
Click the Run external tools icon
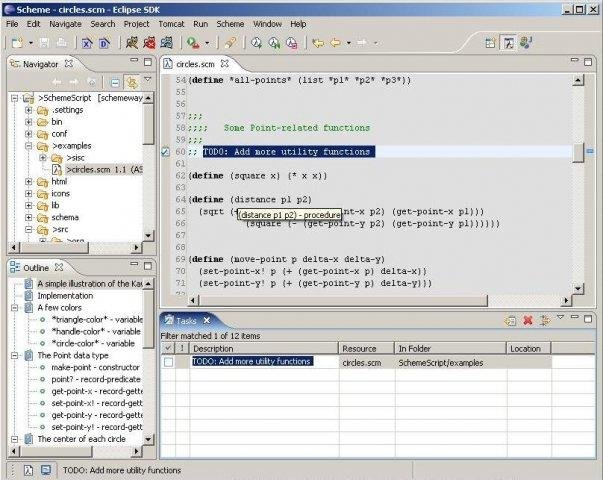pos(193,43)
